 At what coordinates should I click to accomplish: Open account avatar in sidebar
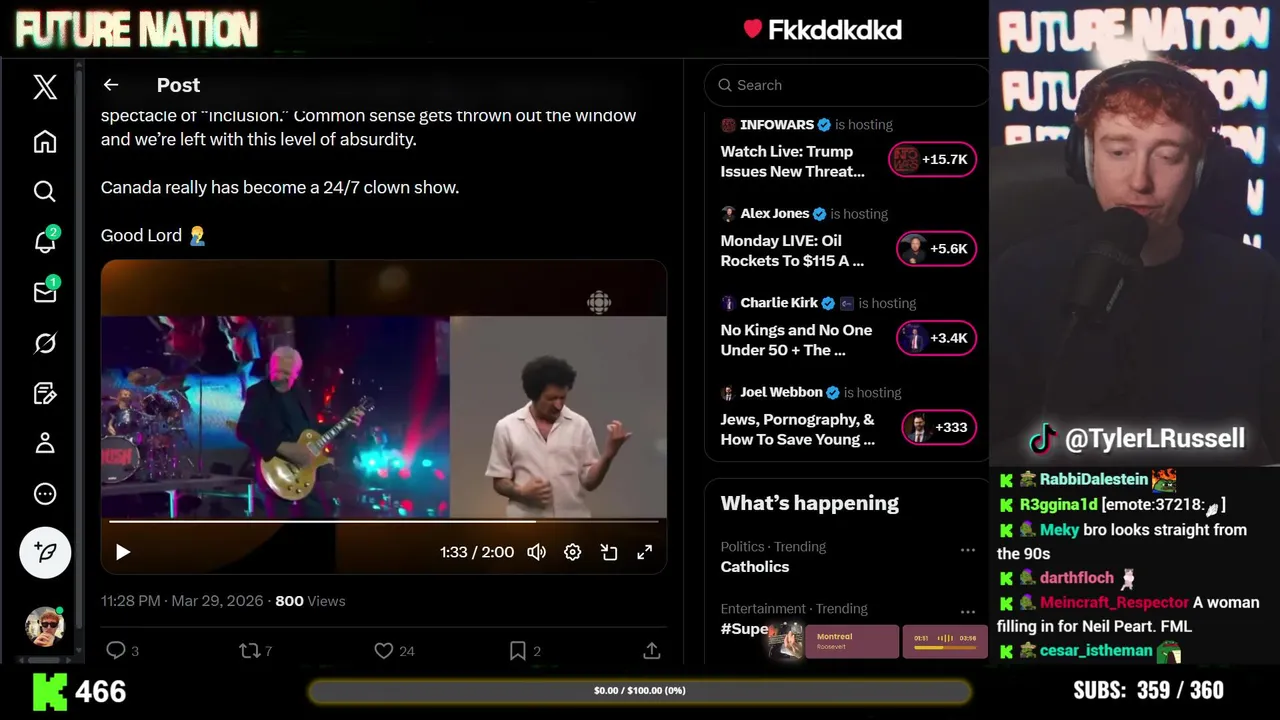click(x=45, y=626)
